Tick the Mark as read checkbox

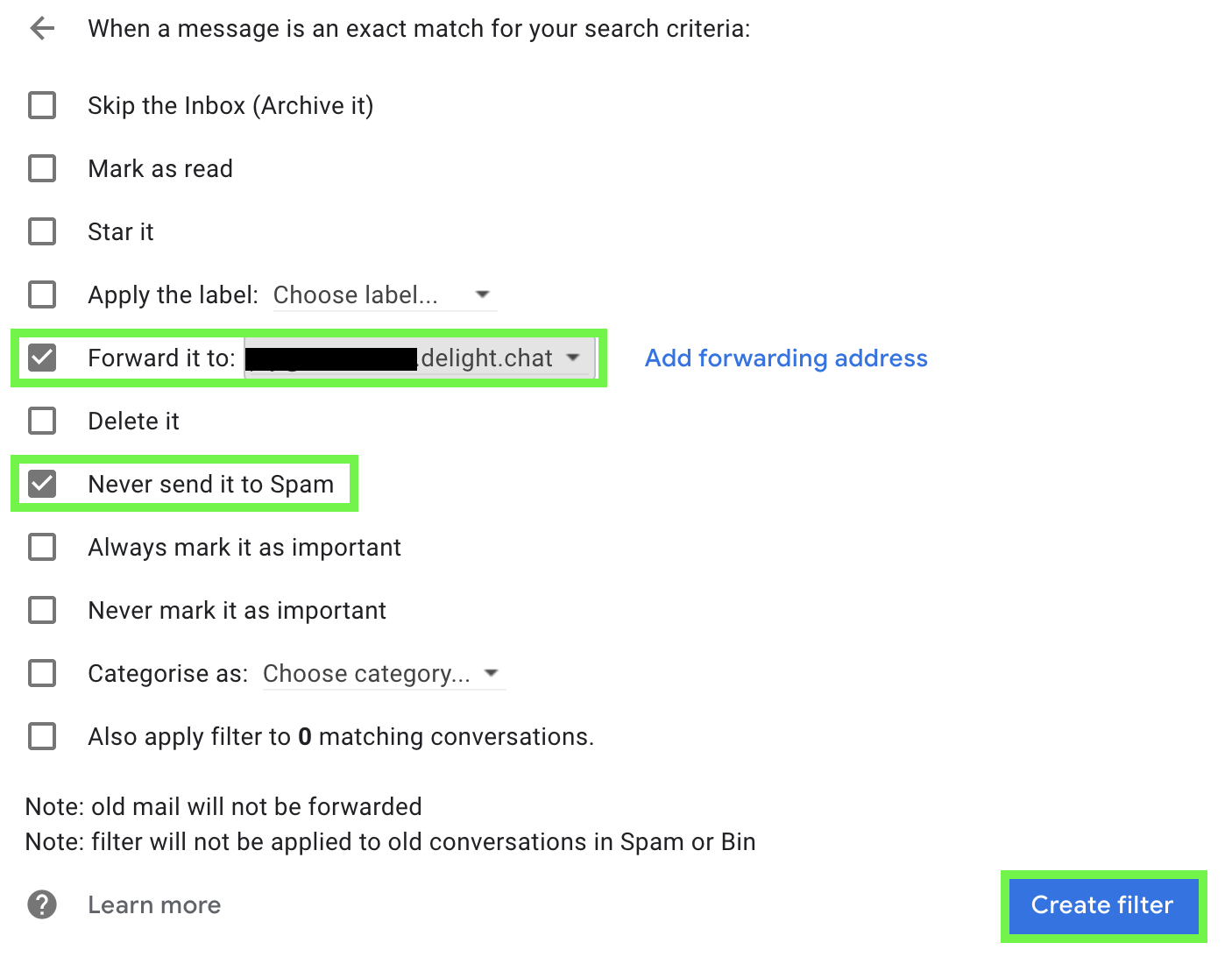pos(42,168)
